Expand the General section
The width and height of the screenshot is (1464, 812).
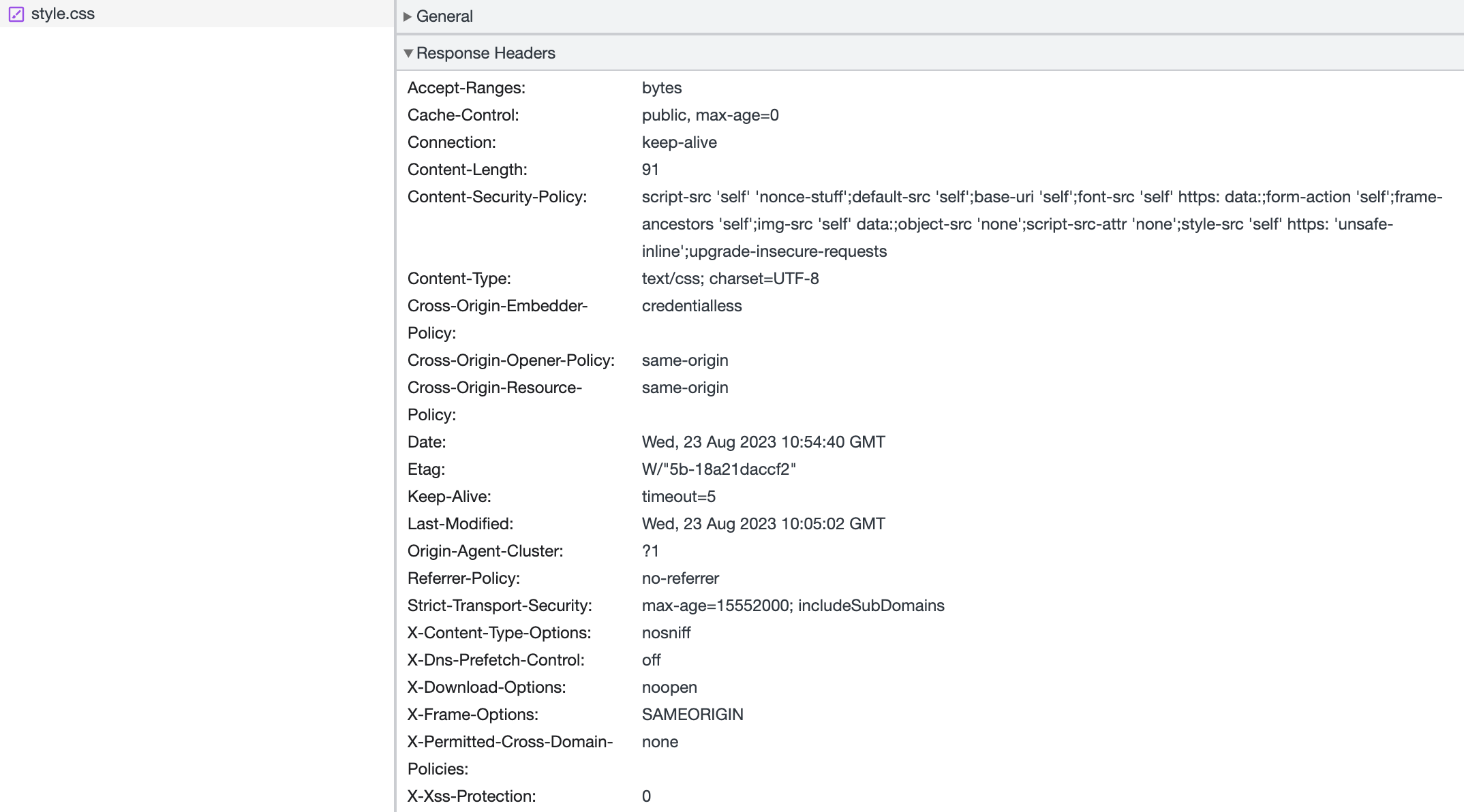(x=444, y=16)
